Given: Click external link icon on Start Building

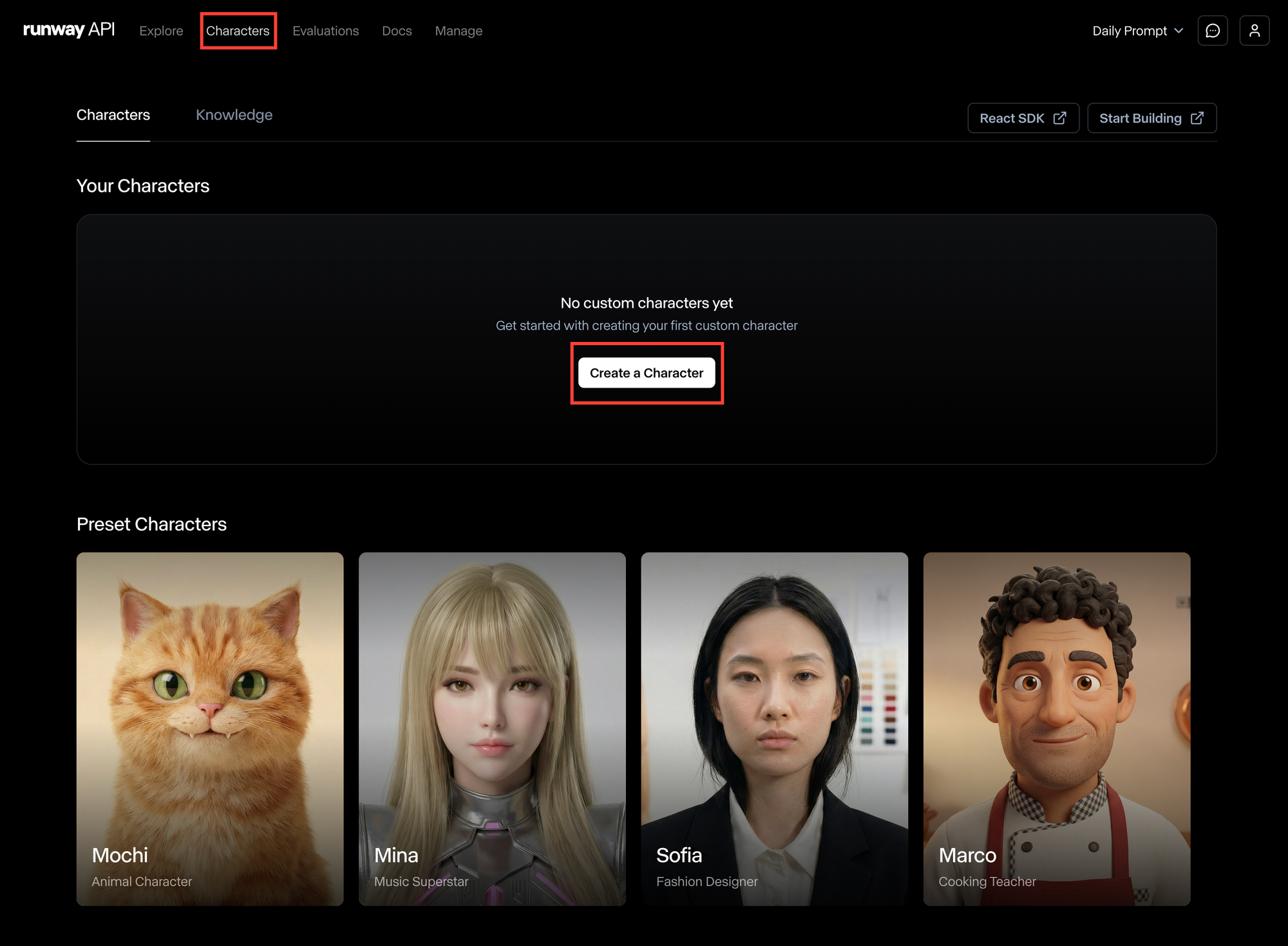Looking at the screenshot, I should pos(1197,118).
